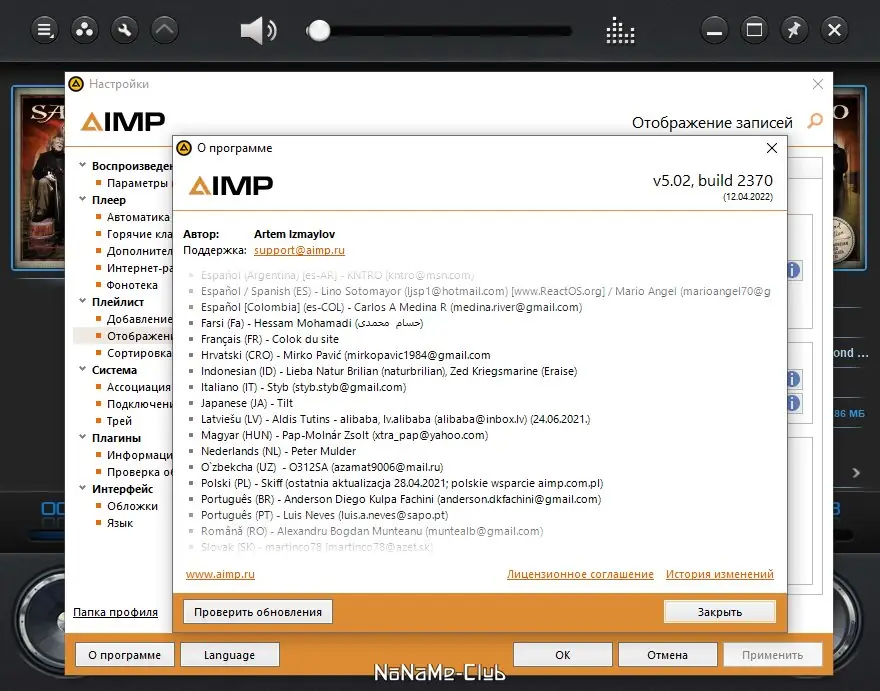880x691 pixels.
Task: Open the main menu icon in player
Action: point(44,30)
